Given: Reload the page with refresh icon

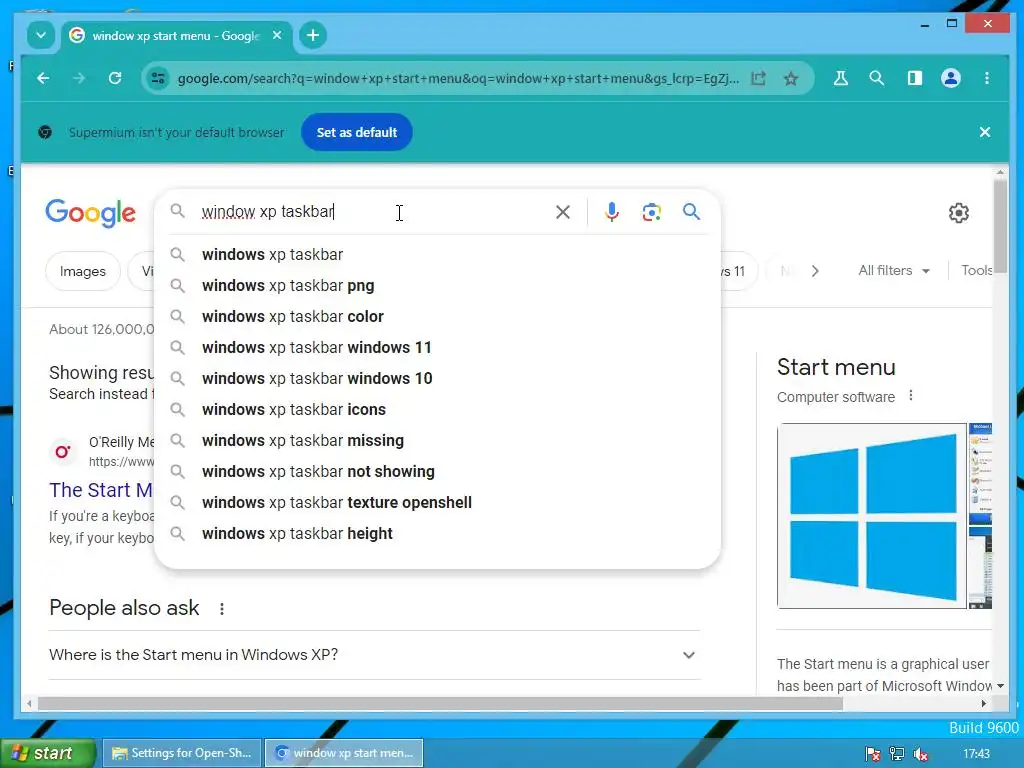Looking at the screenshot, I should [x=115, y=78].
